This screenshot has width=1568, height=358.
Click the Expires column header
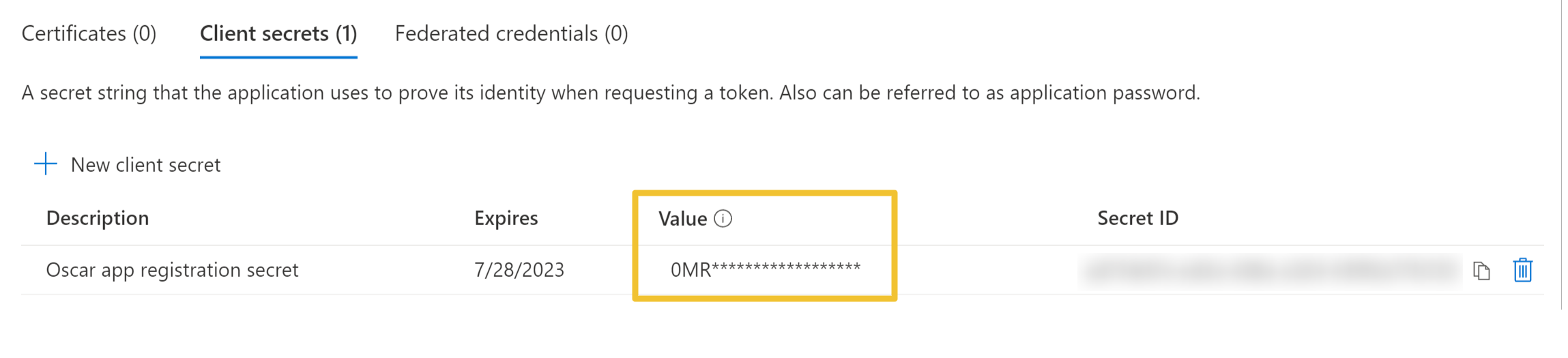click(x=506, y=218)
